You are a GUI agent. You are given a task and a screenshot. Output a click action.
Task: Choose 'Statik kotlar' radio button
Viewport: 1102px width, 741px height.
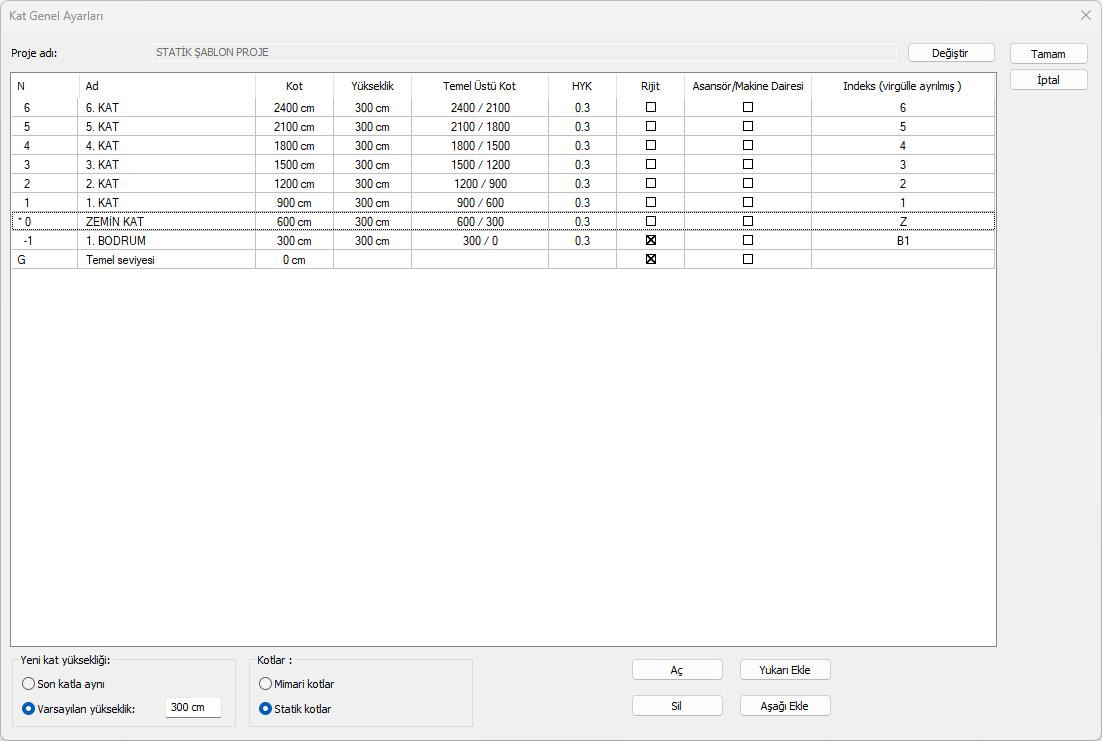click(x=265, y=709)
